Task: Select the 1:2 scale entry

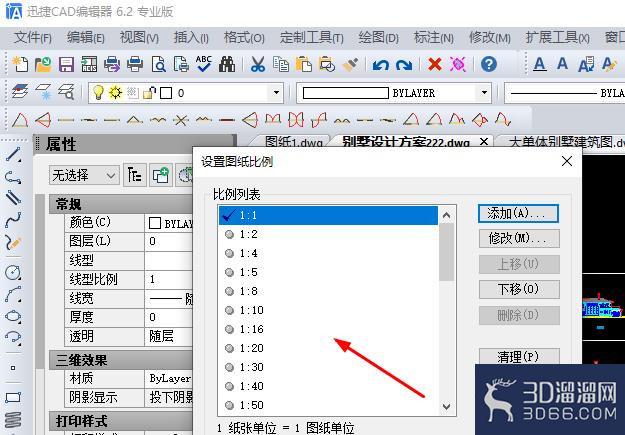Action: pyautogui.click(x=328, y=234)
